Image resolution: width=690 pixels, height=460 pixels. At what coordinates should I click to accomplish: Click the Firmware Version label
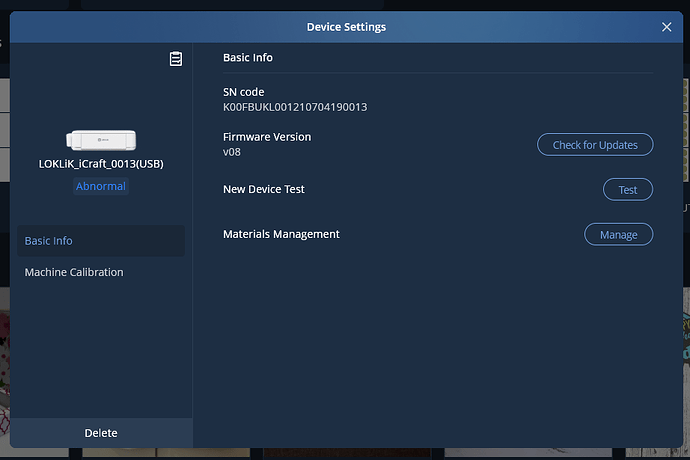point(267,137)
